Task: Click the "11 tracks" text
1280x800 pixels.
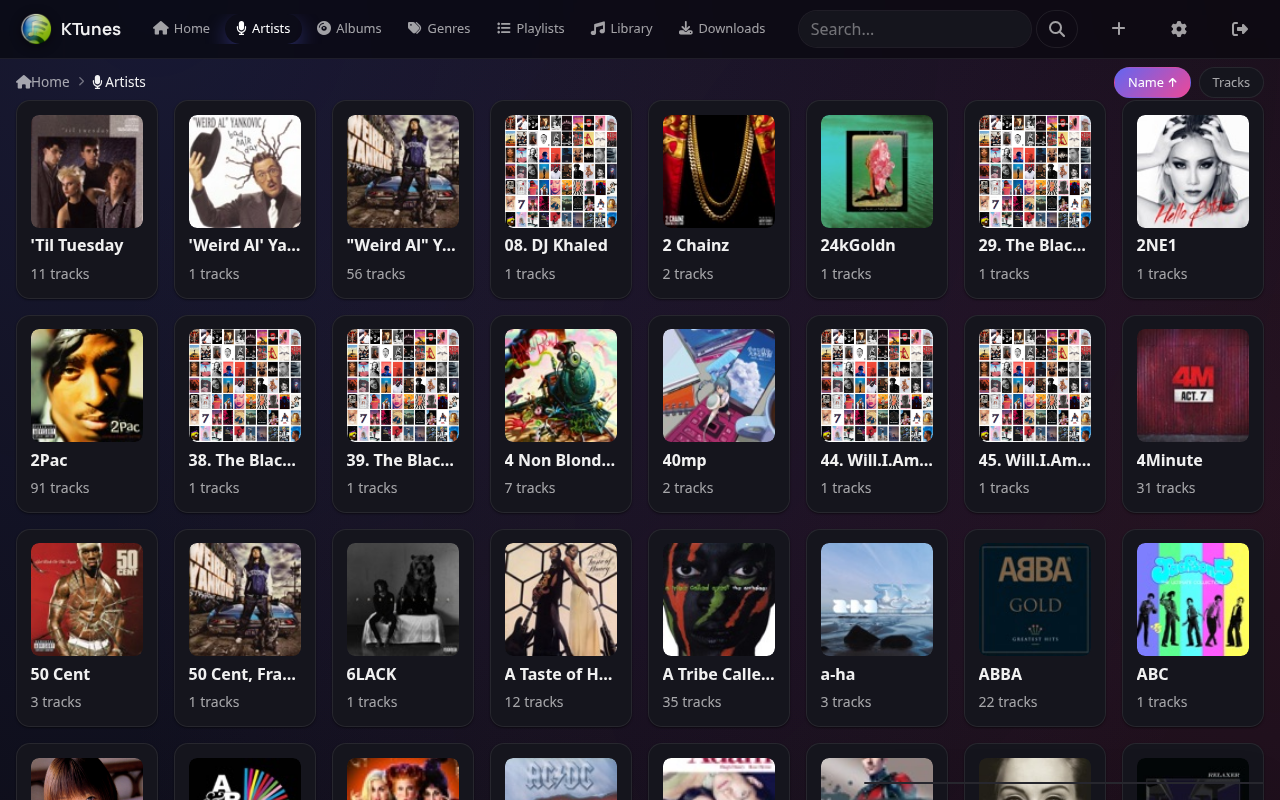Action: pos(60,274)
